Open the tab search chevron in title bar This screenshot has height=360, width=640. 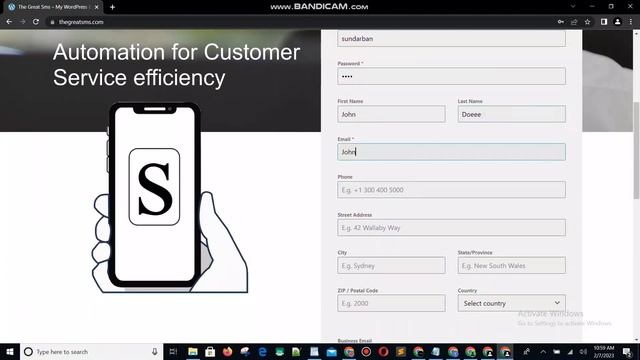[x=573, y=7]
